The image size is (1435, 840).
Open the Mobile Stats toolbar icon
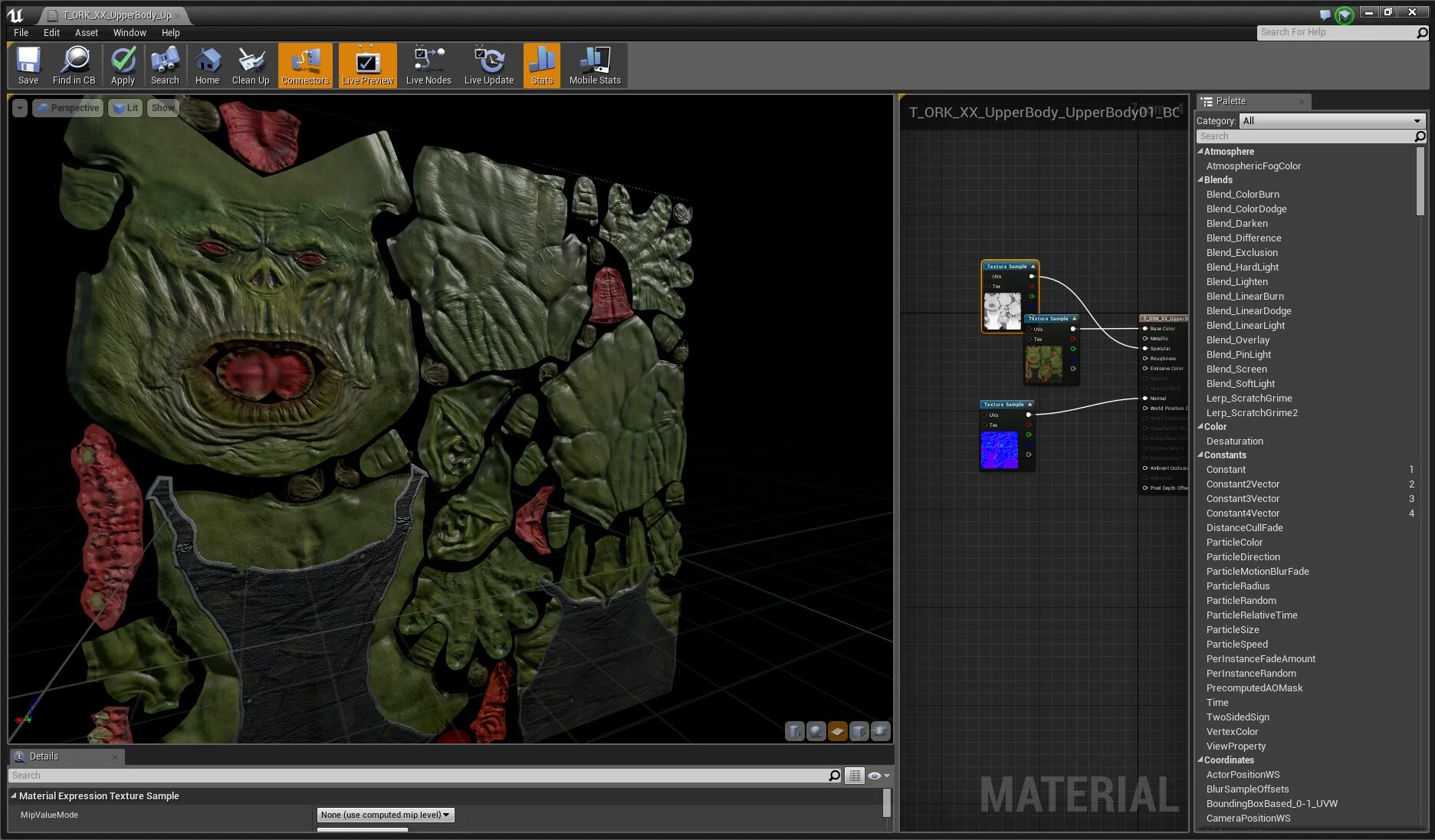(595, 65)
